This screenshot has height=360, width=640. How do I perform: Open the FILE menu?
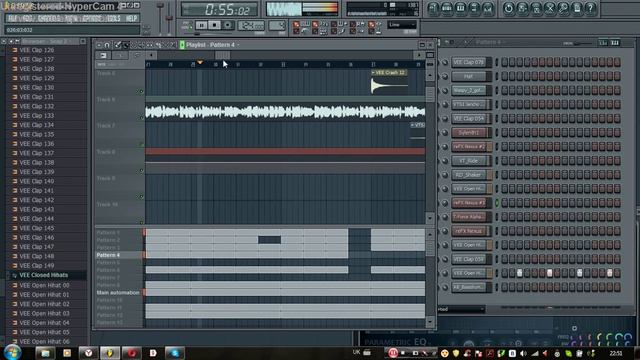(x=13, y=19)
